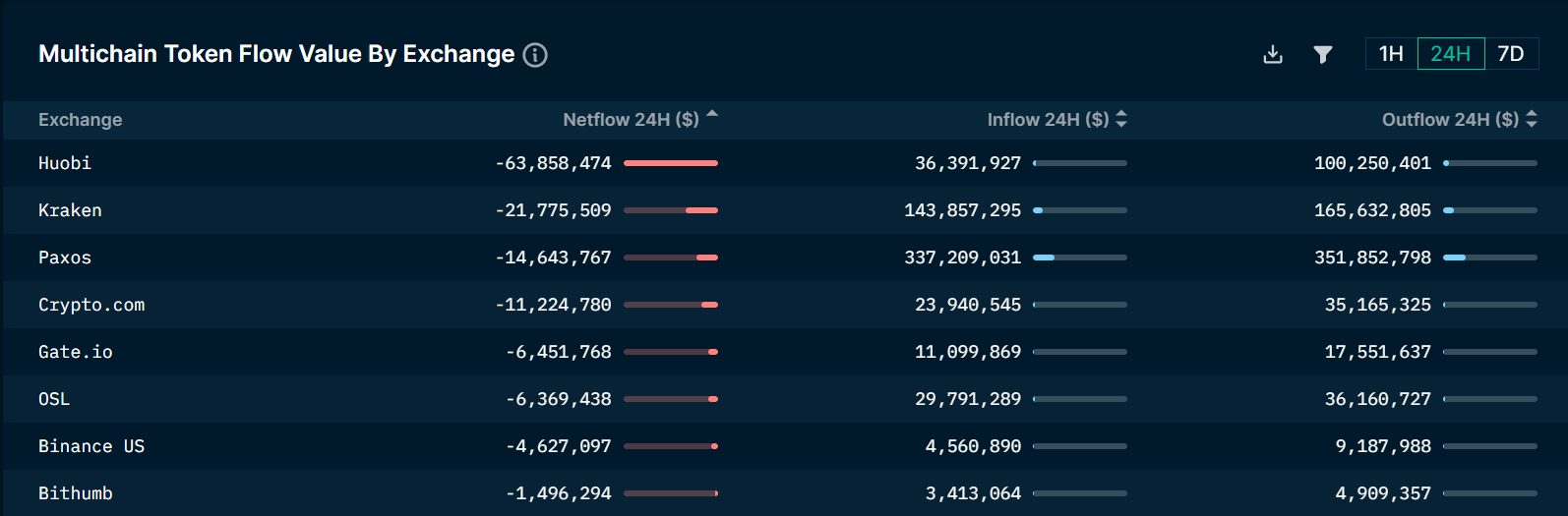Click Paxos netflow value -14,643,767
1568x516 pixels.
pyautogui.click(x=554, y=258)
